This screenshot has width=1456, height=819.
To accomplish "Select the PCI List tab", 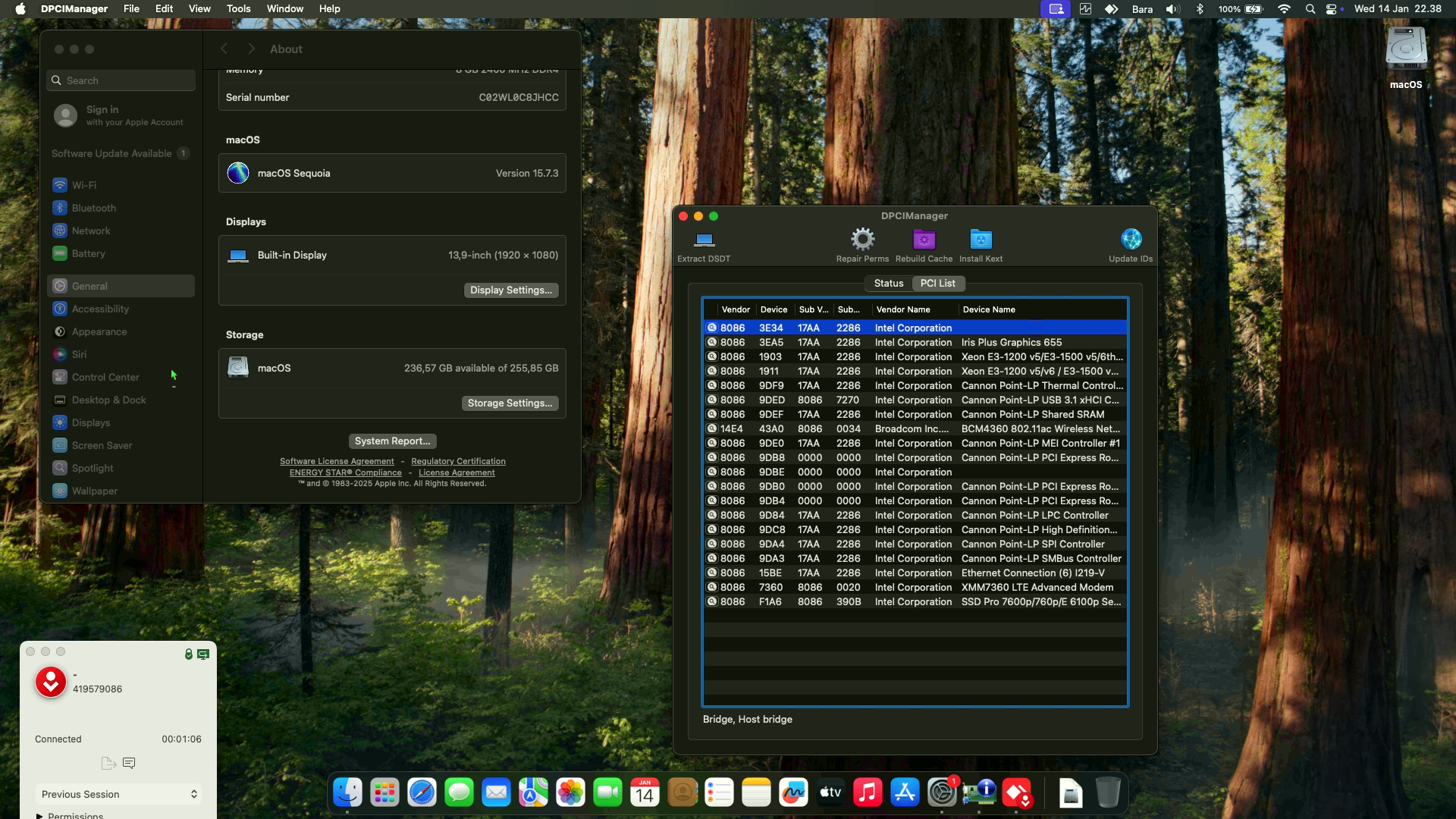I will (937, 283).
